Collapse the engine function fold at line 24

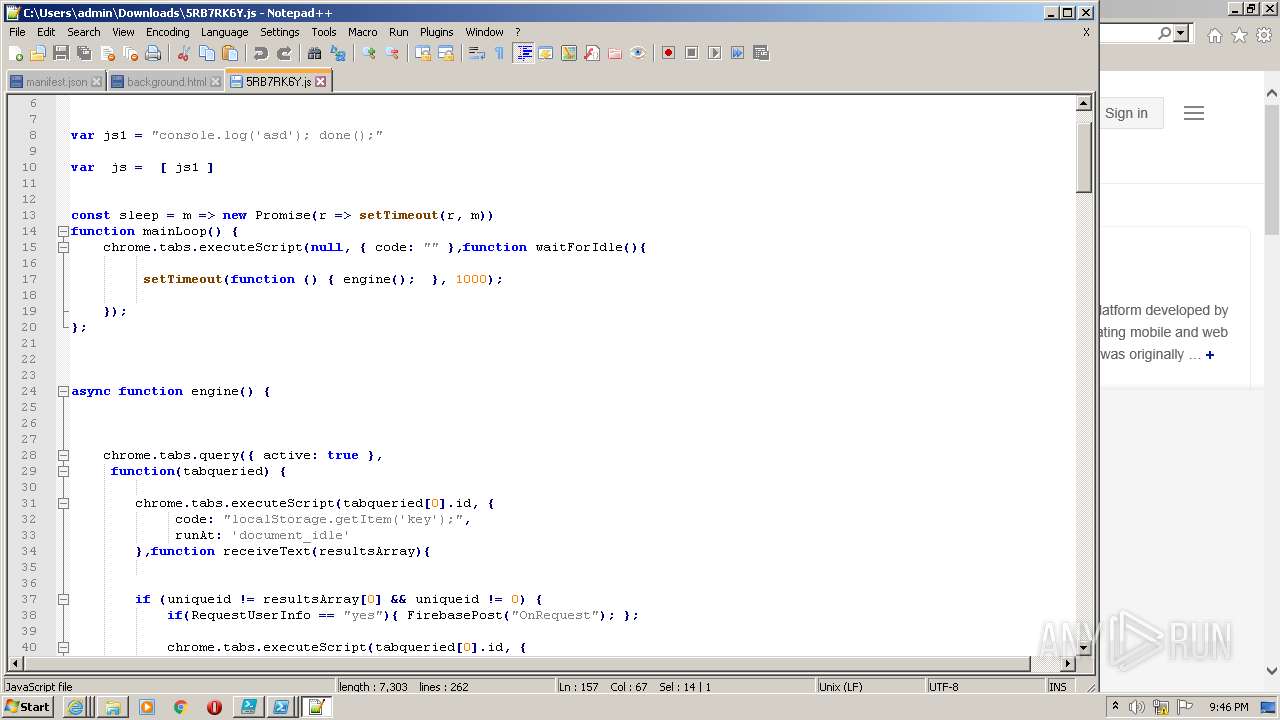point(63,391)
